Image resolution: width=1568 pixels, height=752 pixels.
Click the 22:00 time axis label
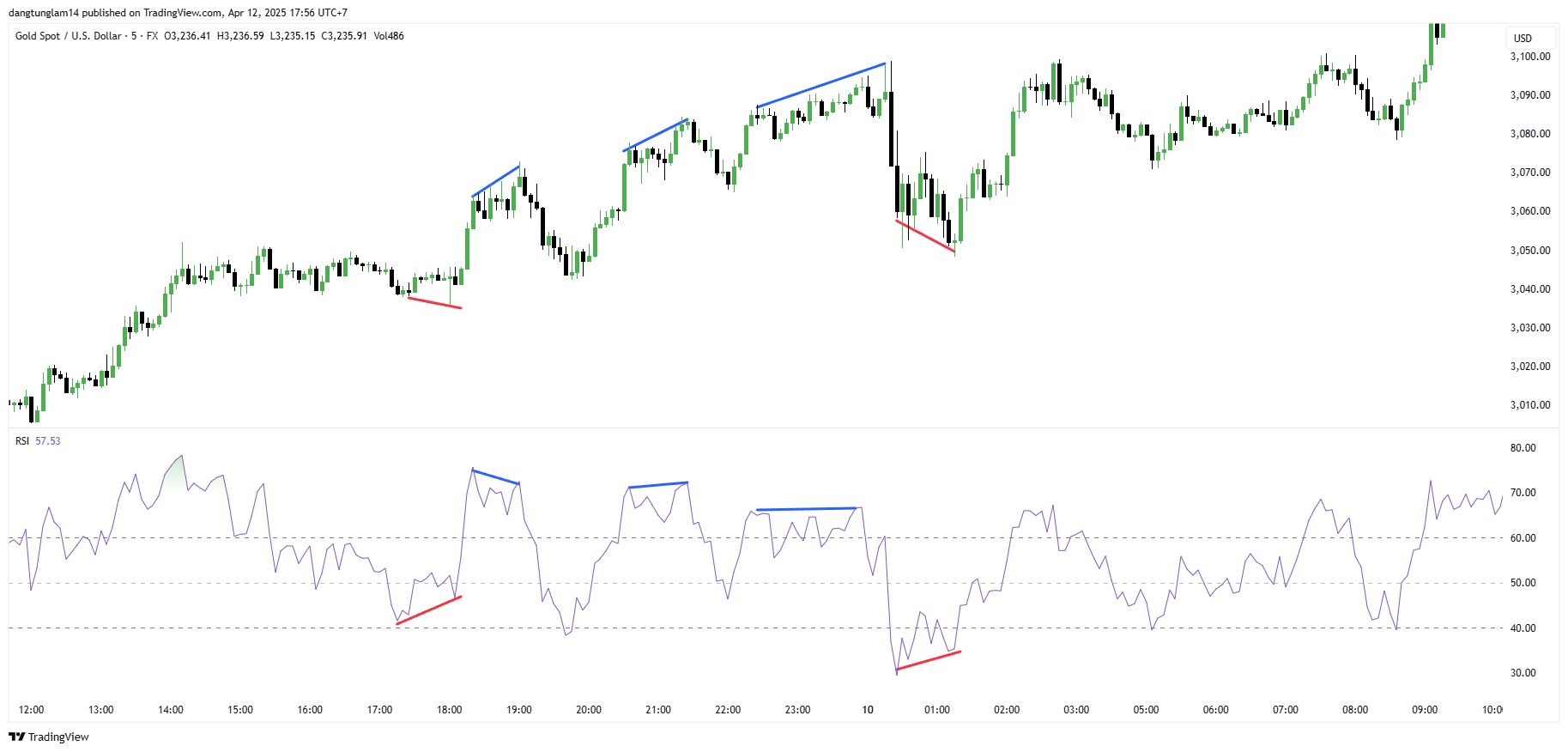(728, 710)
